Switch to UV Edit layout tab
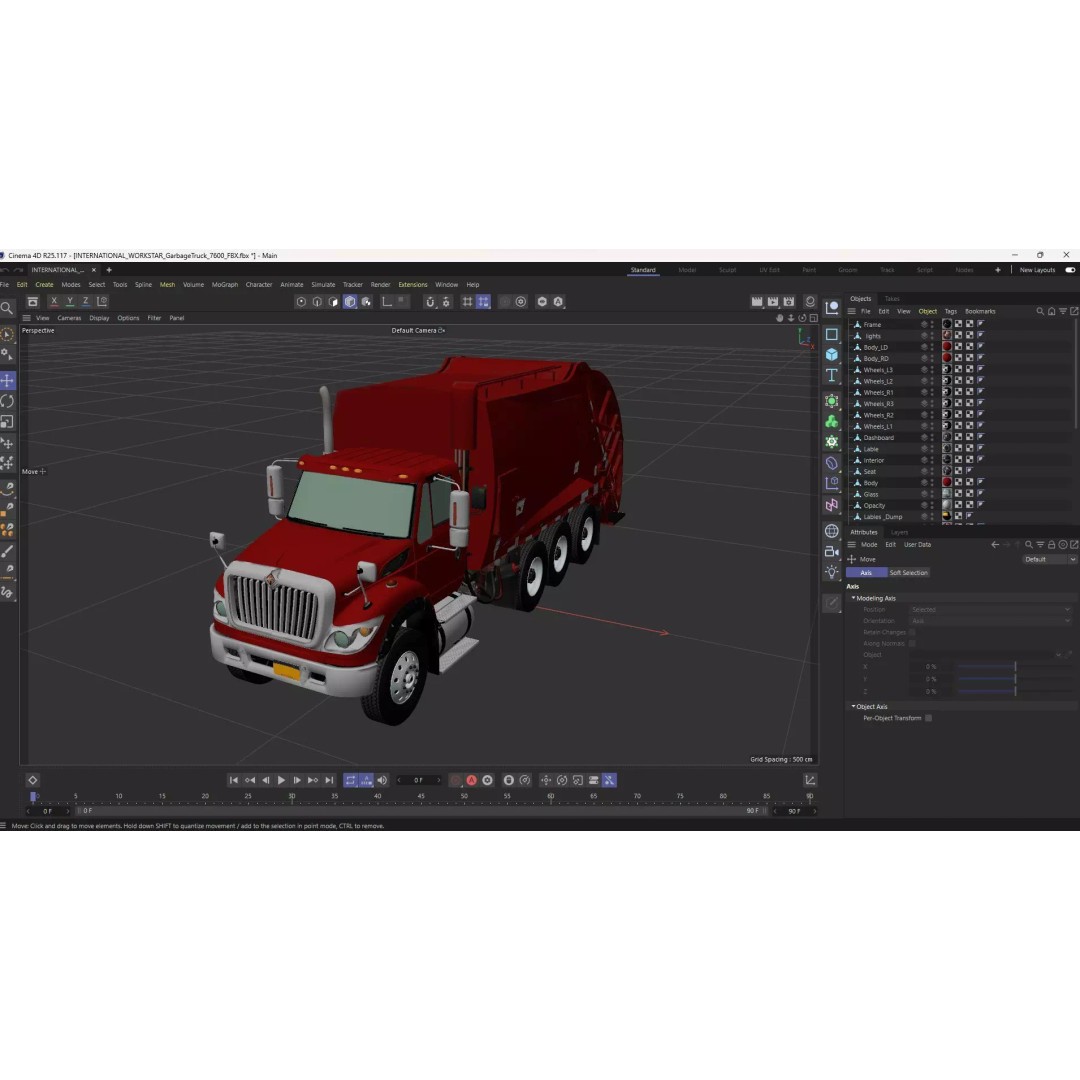Screen dimensions: 1080x1080 click(x=769, y=270)
